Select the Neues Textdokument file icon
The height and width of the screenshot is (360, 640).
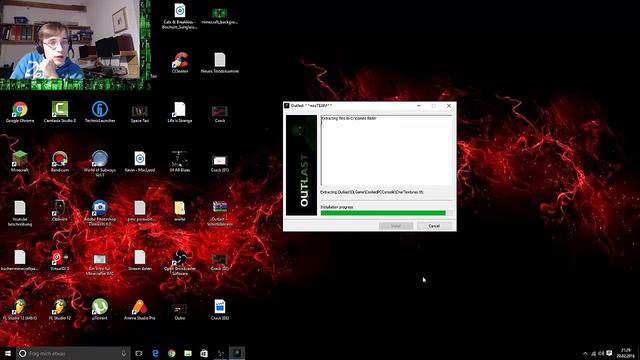(x=220, y=61)
